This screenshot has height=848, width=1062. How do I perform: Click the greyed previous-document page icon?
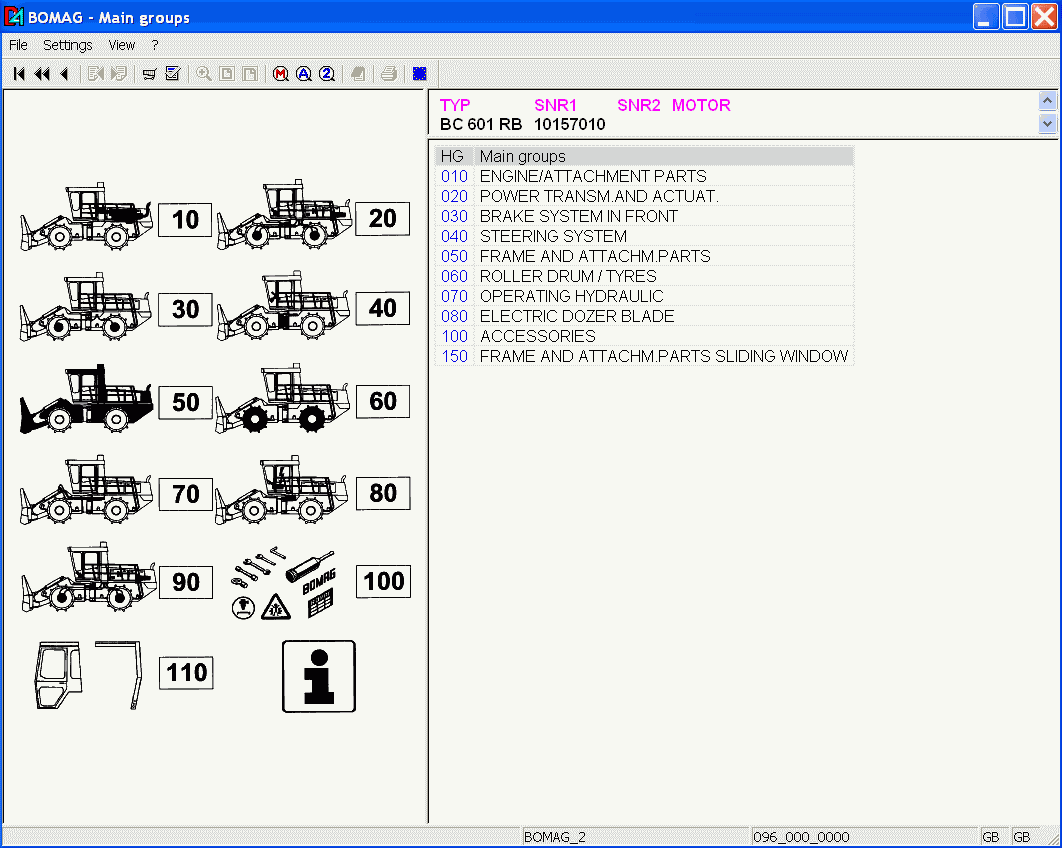(95, 74)
